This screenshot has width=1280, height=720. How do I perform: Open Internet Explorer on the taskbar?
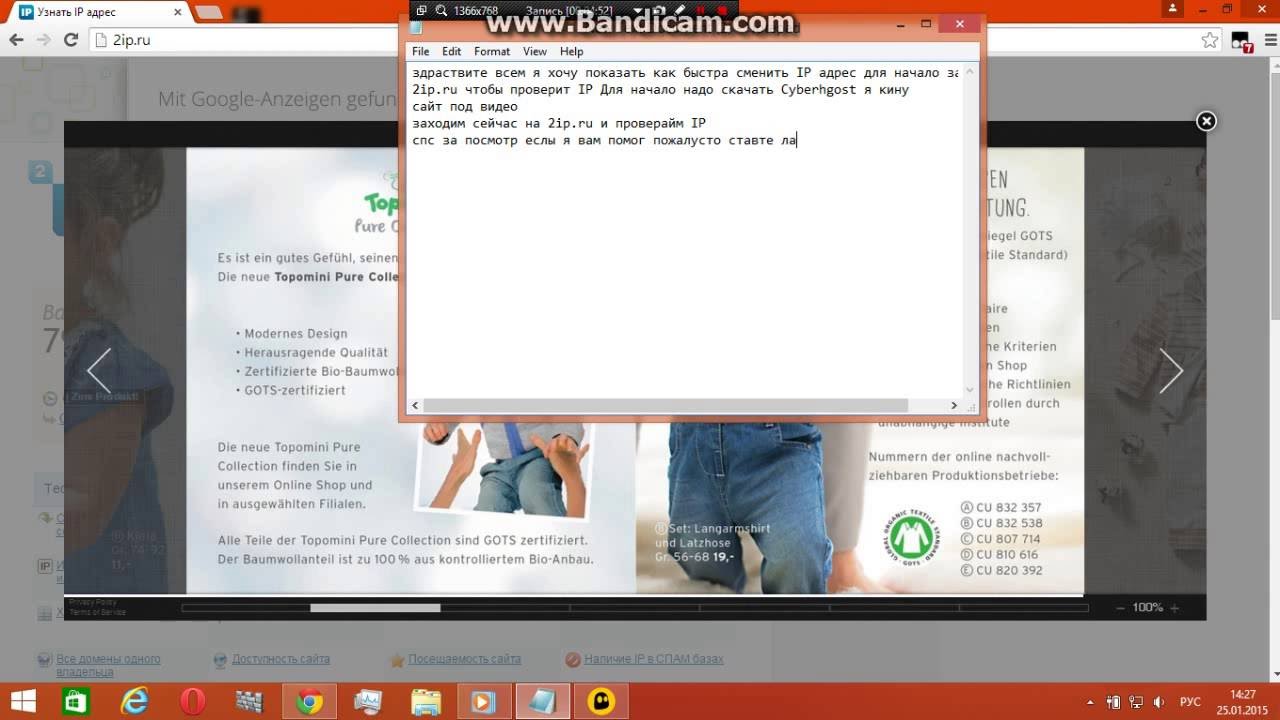[x=133, y=701]
